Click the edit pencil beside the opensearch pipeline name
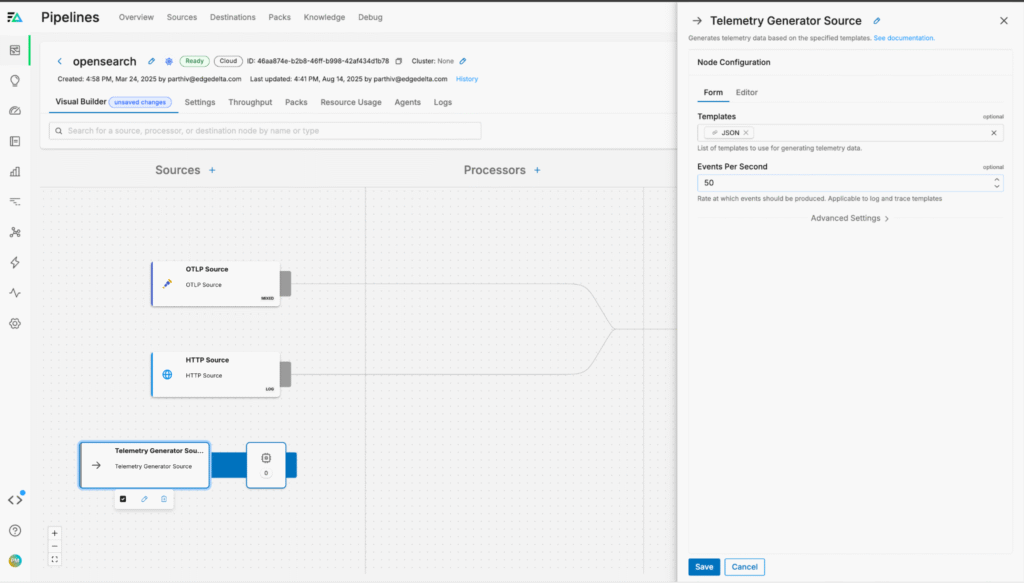The height and width of the screenshot is (583, 1024). click(152, 61)
